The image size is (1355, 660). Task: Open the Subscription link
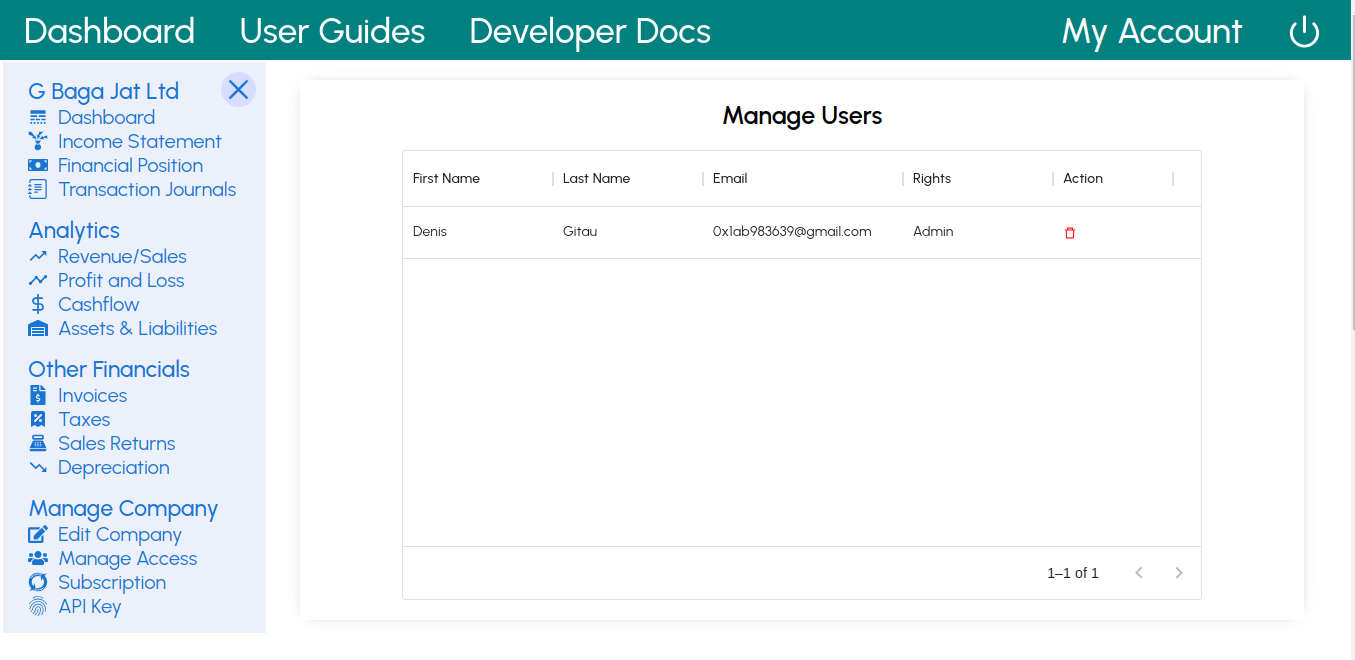point(112,583)
